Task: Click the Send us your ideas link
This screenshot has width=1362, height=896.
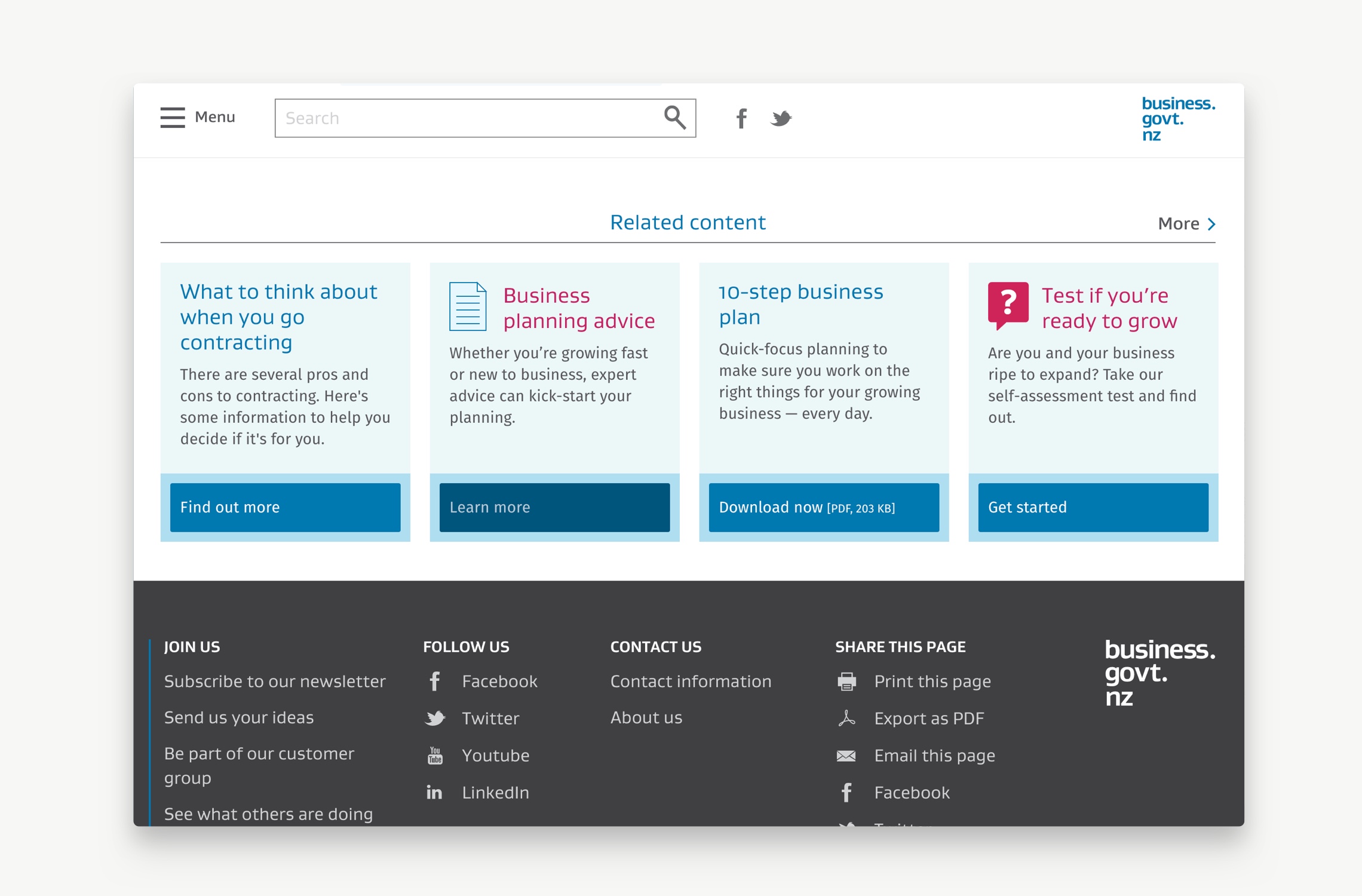Action: [x=238, y=717]
